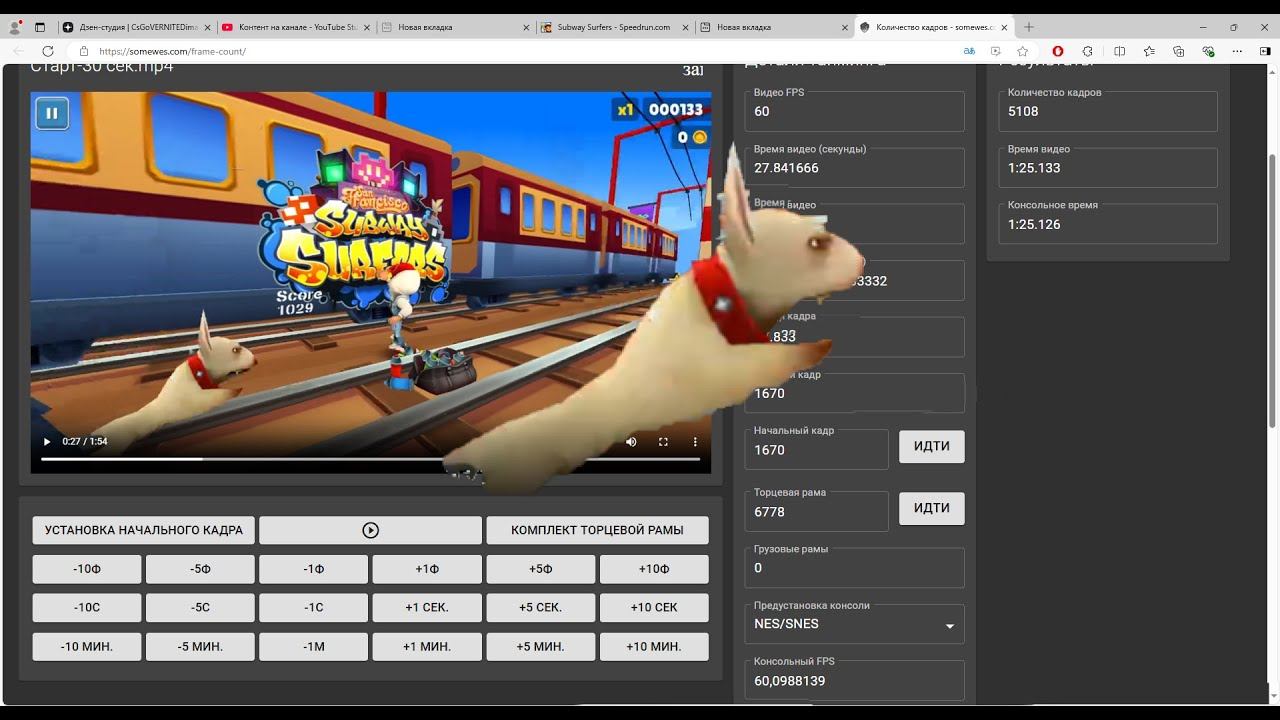Open the video's three-dot options menu
Screen dimensions: 1280x720
coord(695,441)
